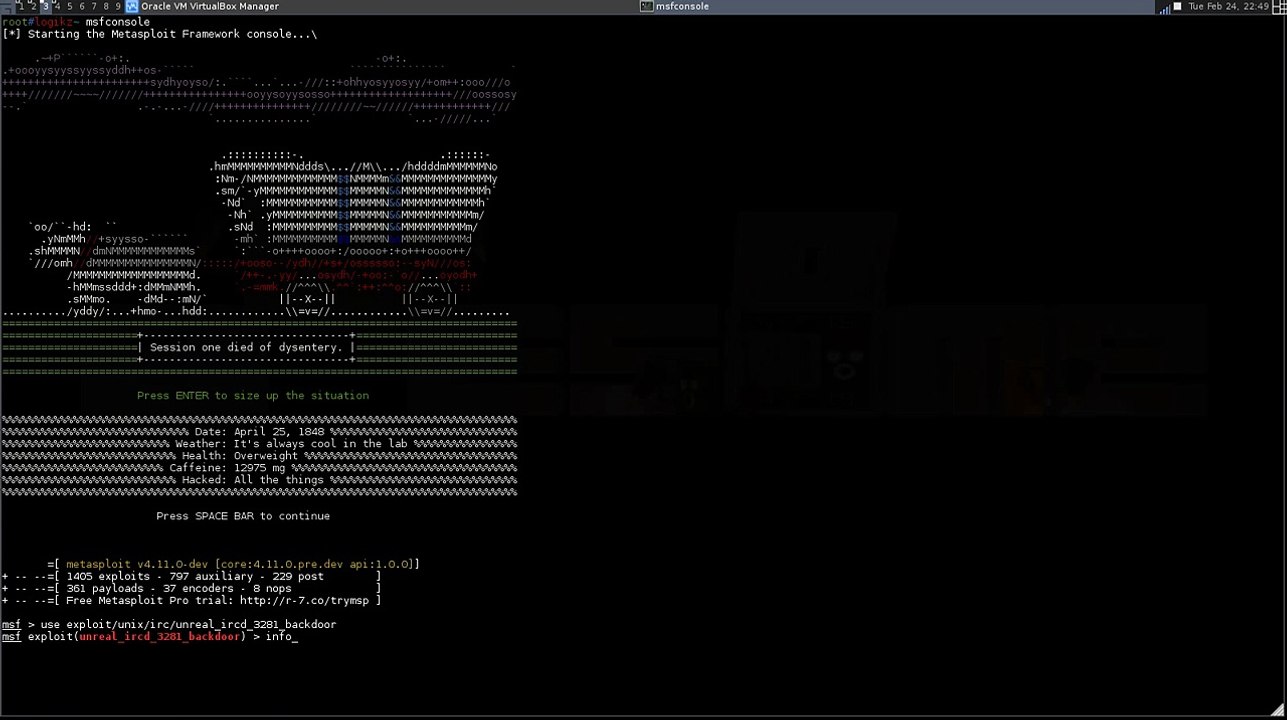This screenshot has width=1287, height=720.
Task: Switch to workspace 2 in the top bar
Action: [33, 6]
